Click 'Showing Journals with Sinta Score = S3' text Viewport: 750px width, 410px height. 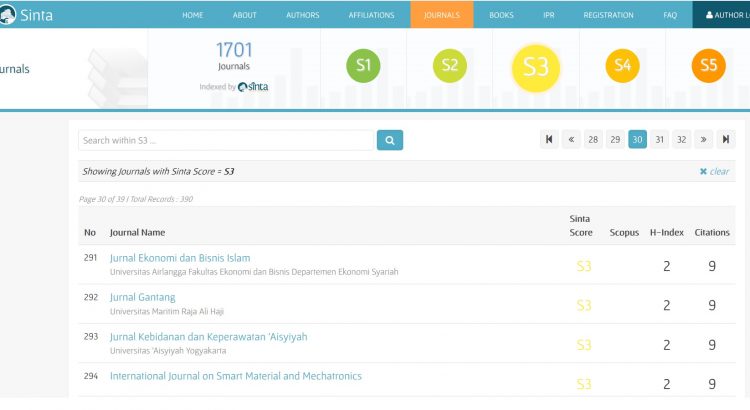158,171
